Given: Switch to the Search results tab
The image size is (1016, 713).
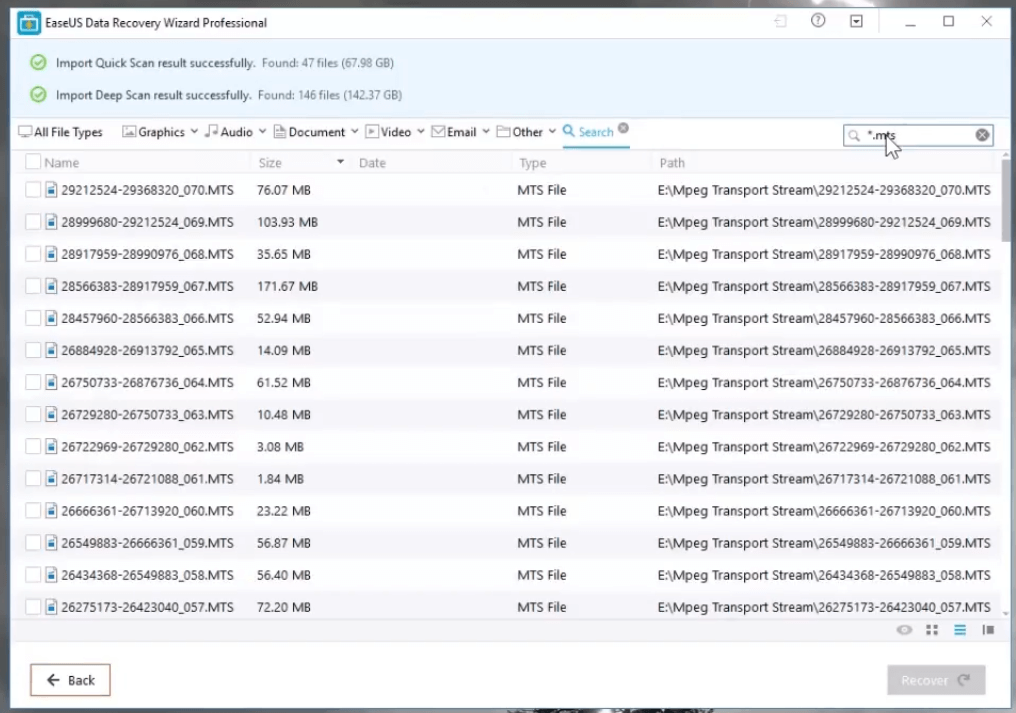Looking at the screenshot, I should 588,132.
